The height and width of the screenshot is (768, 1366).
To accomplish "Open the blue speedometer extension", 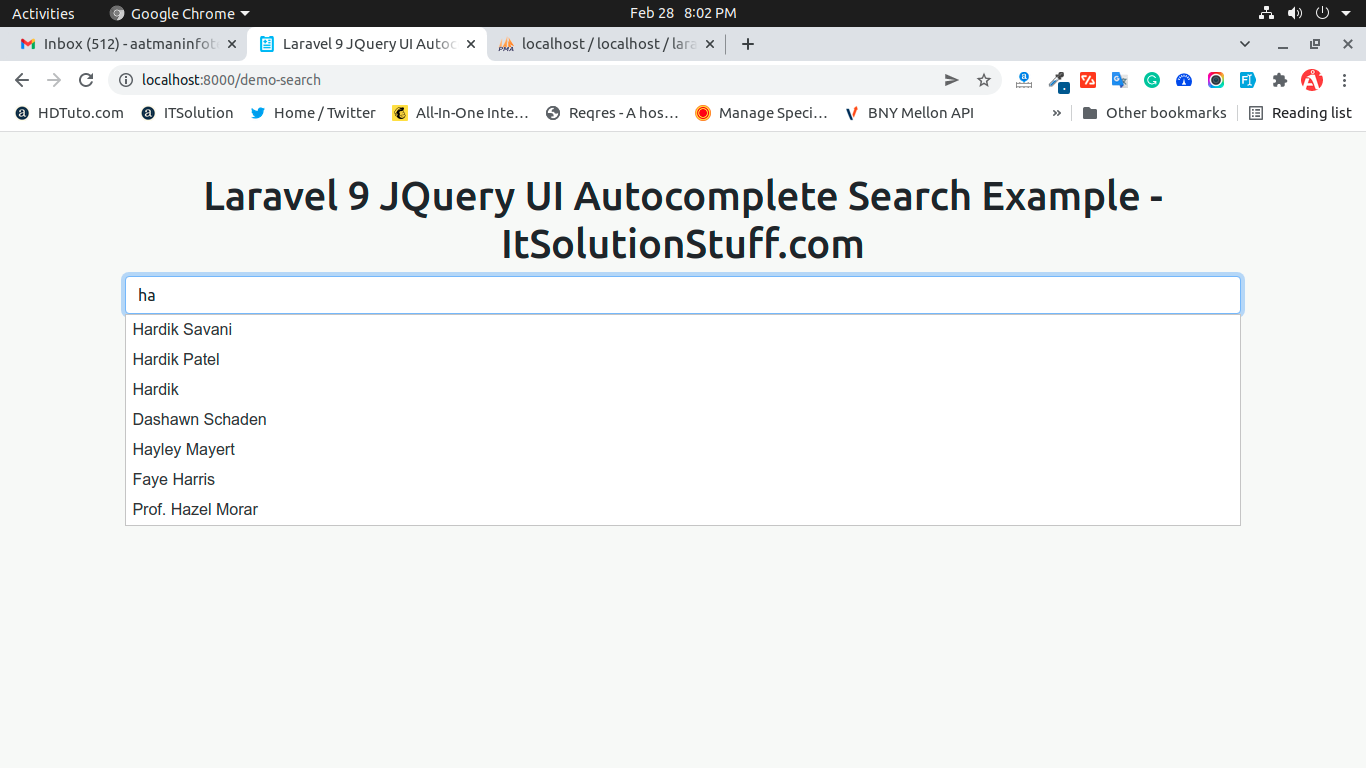I will (1184, 80).
